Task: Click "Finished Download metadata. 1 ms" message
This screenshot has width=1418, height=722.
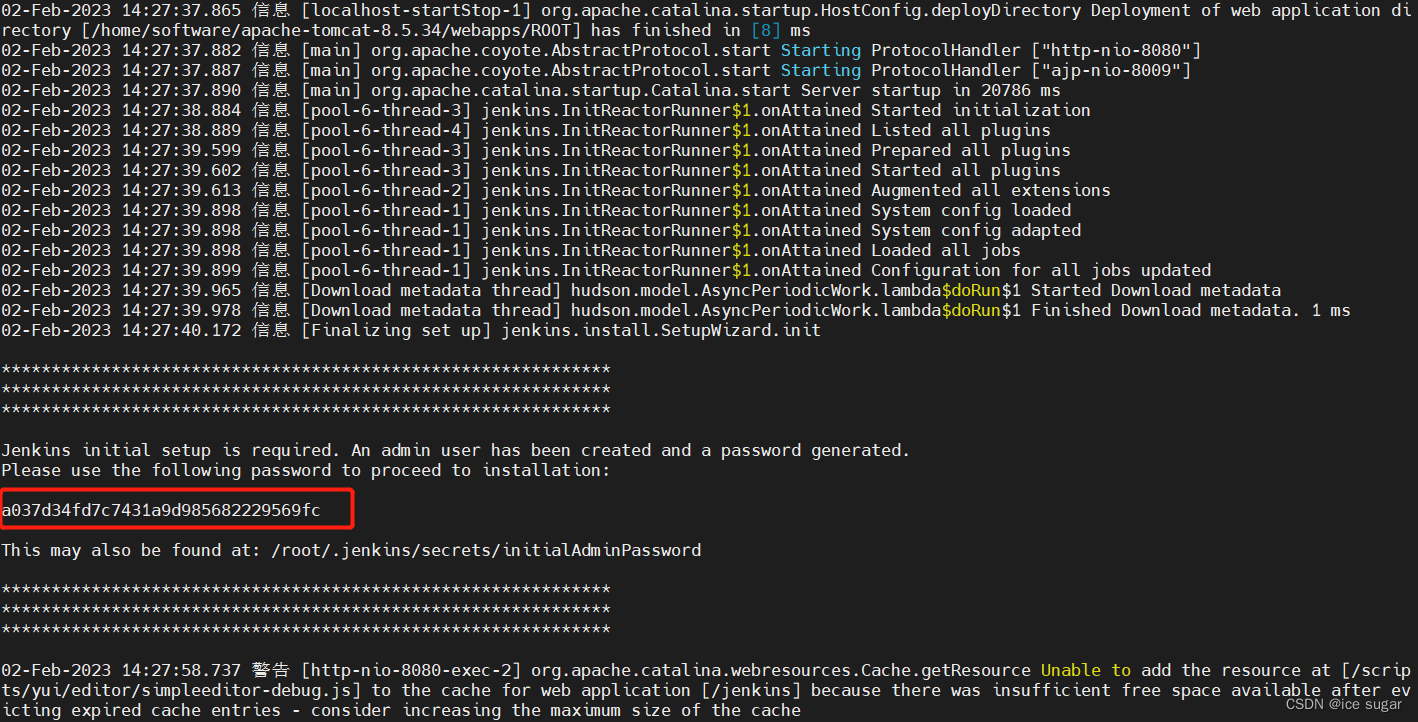Action: point(1191,310)
